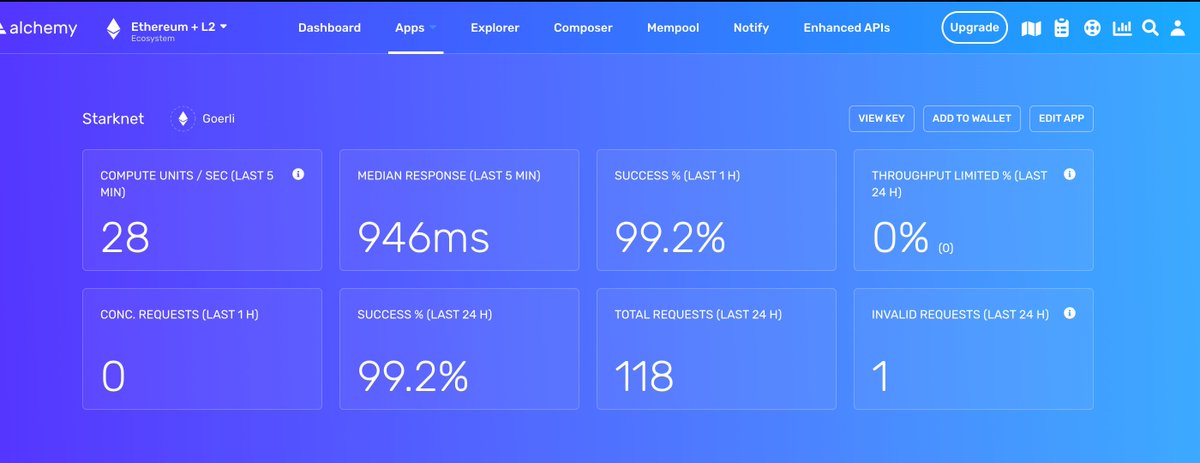
Task: Click the Ethereum diamond icon in header
Action: click(113, 28)
